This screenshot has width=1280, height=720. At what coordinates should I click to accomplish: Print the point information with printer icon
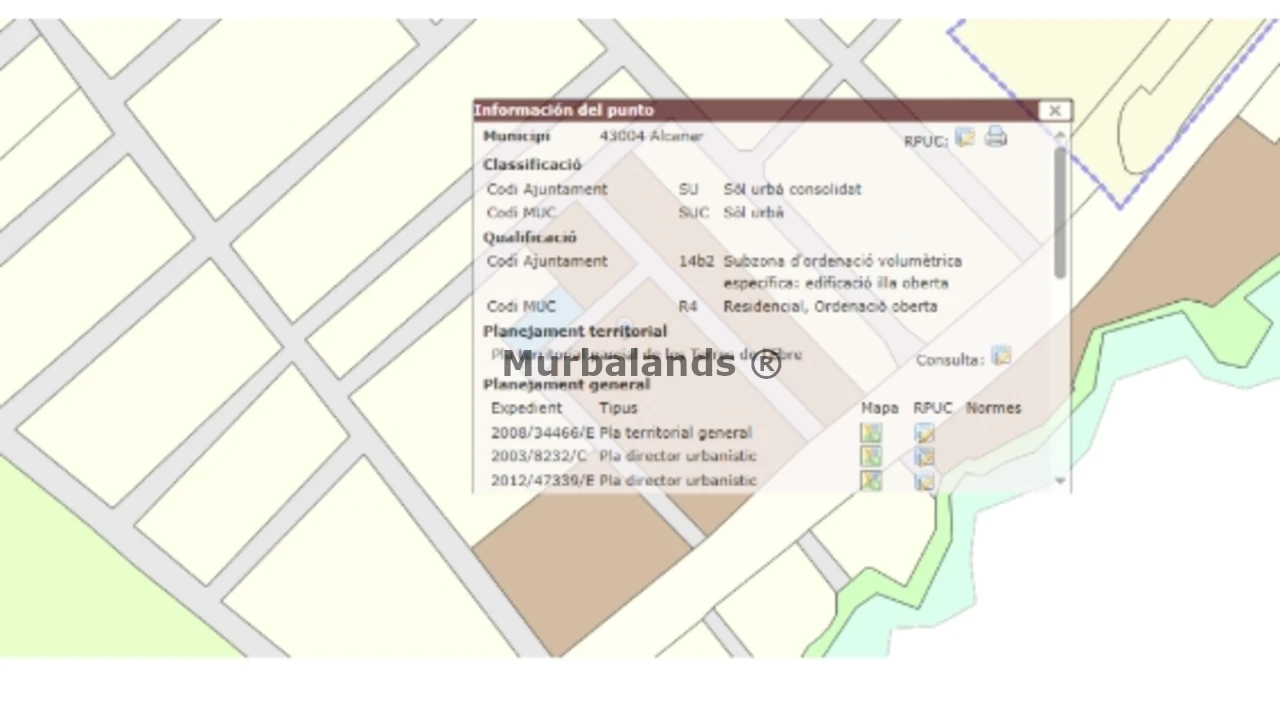pyautogui.click(x=995, y=137)
